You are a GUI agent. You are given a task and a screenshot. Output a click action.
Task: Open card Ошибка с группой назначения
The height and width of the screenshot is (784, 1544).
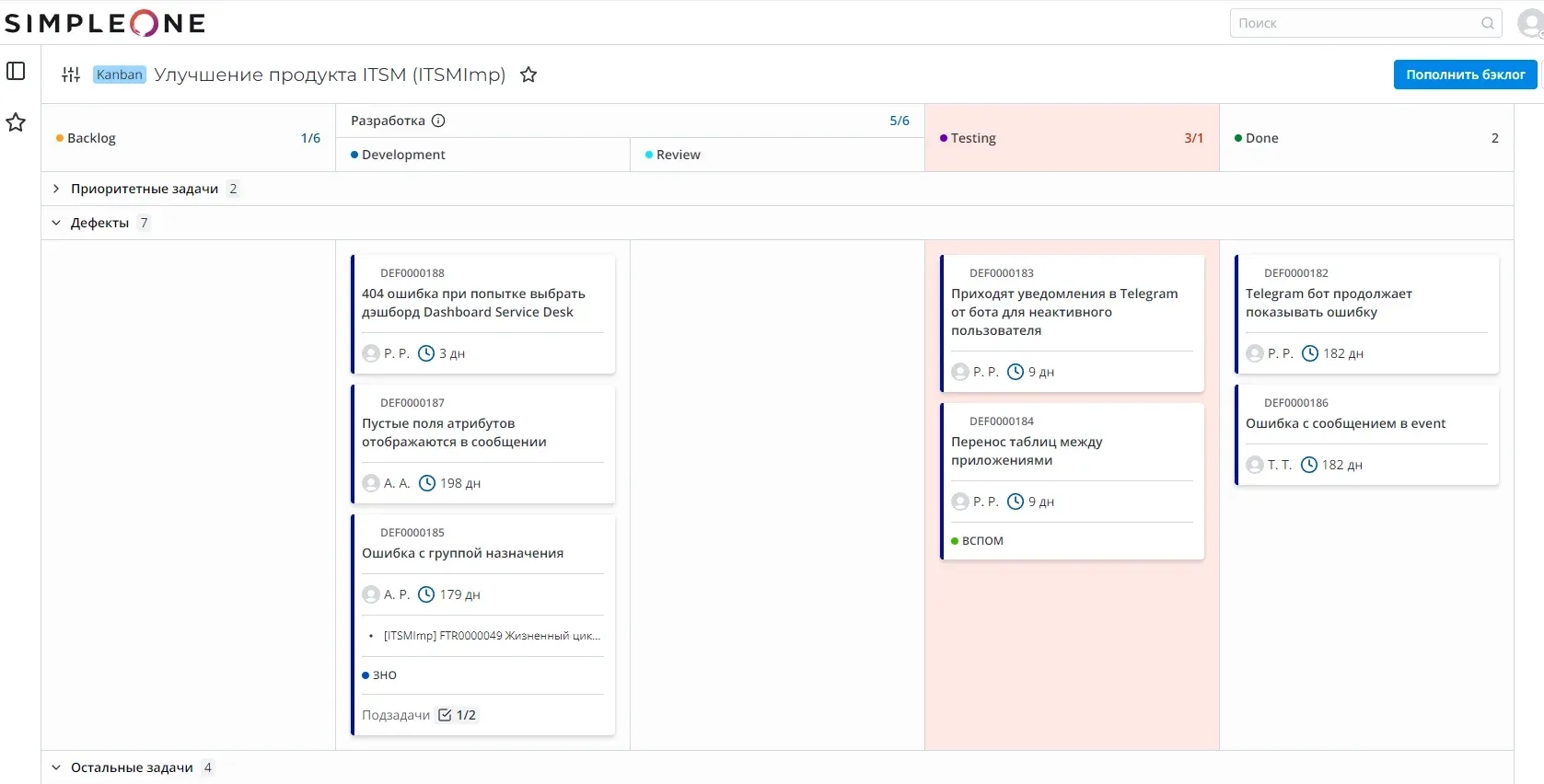(483, 625)
